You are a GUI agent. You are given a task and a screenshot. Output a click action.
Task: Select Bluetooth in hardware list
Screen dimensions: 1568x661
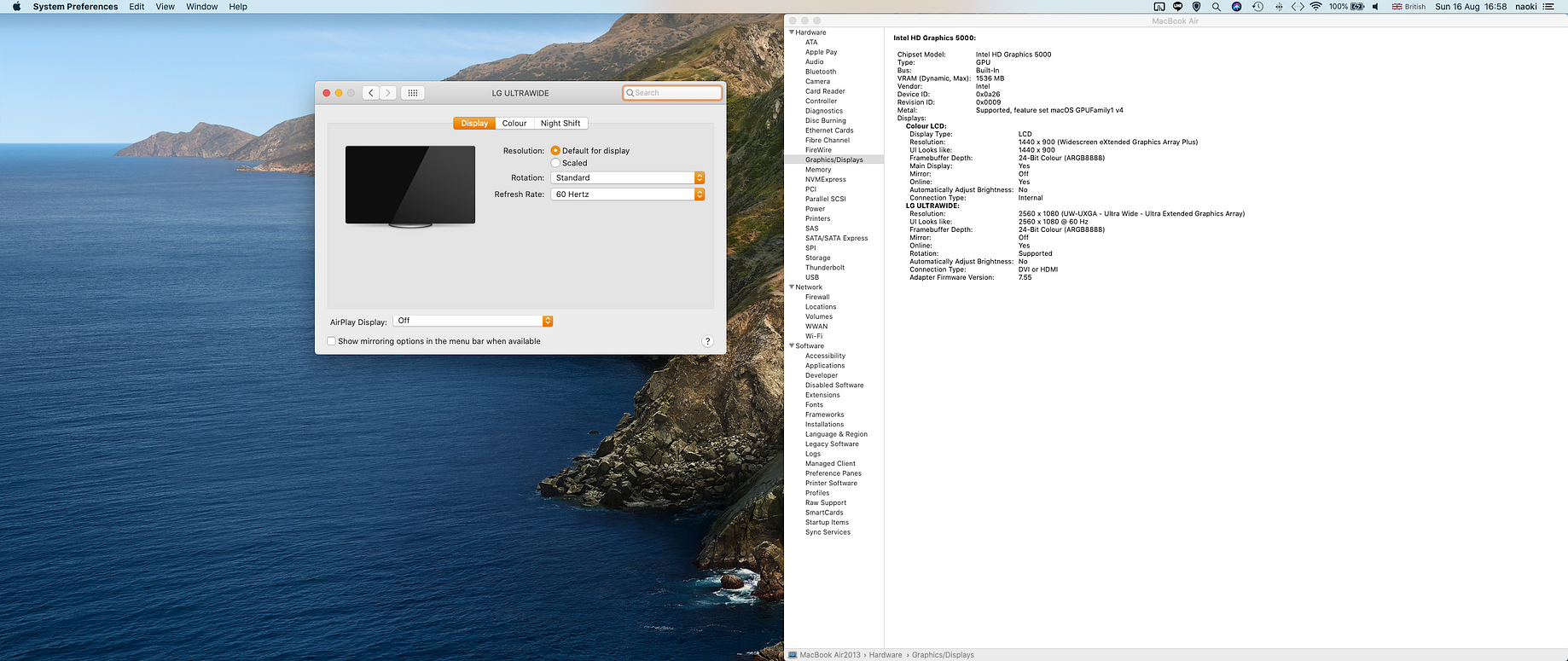coord(821,72)
